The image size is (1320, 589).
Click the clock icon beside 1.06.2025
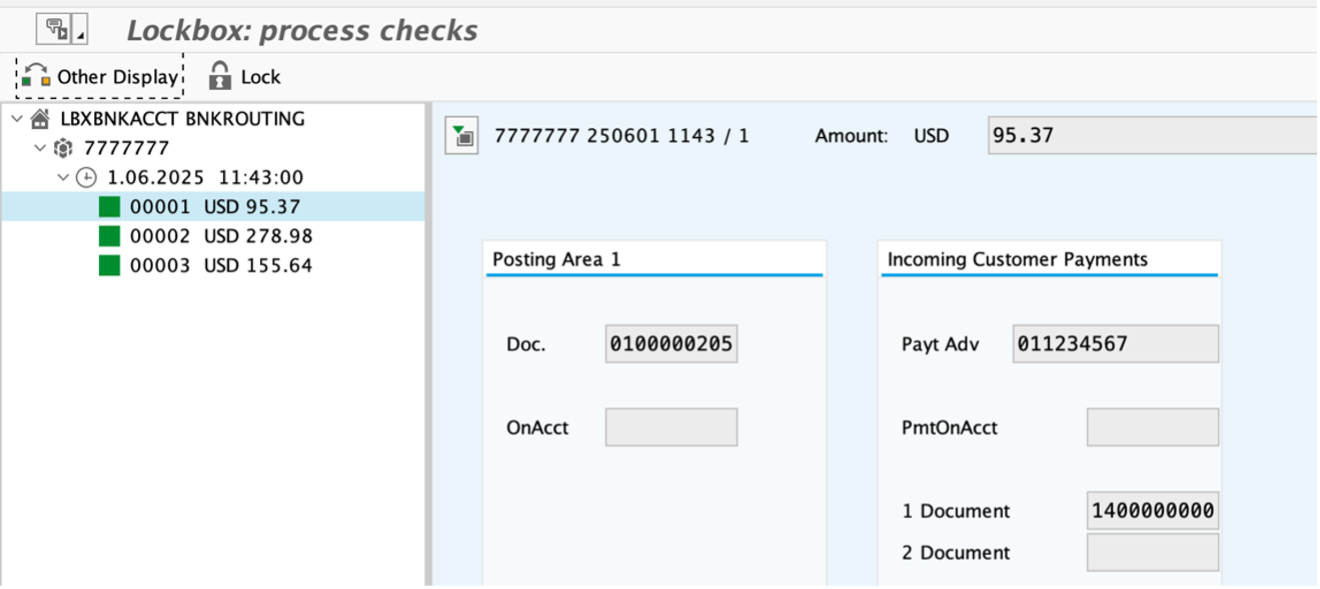click(x=87, y=177)
